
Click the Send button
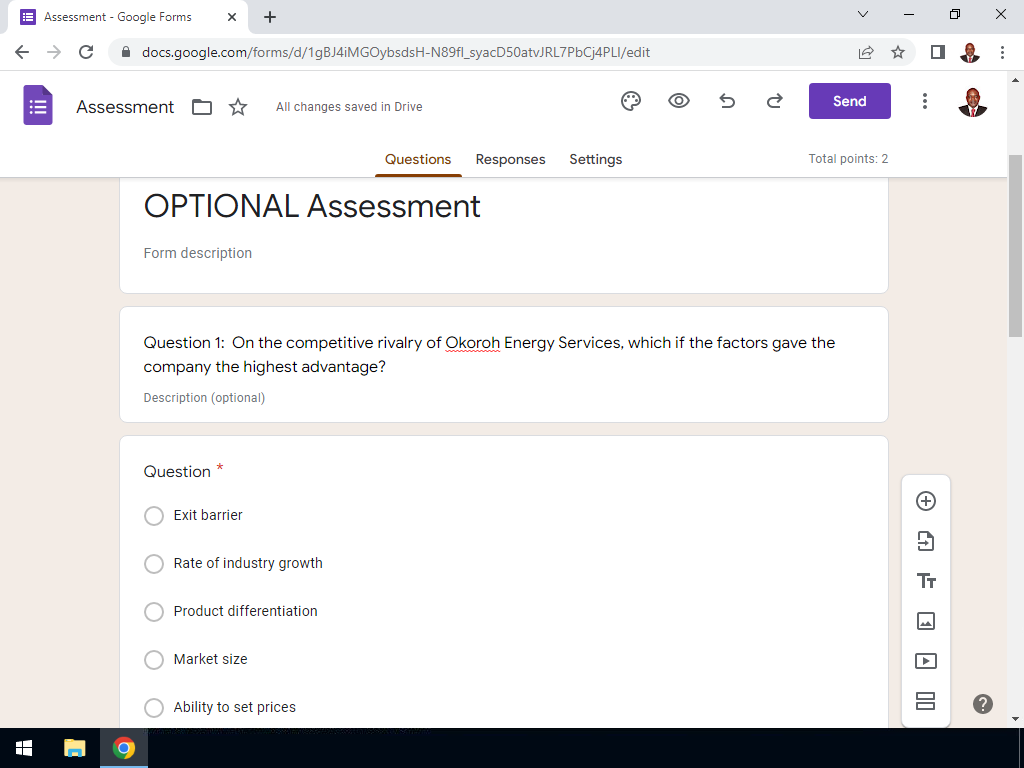[849, 101]
